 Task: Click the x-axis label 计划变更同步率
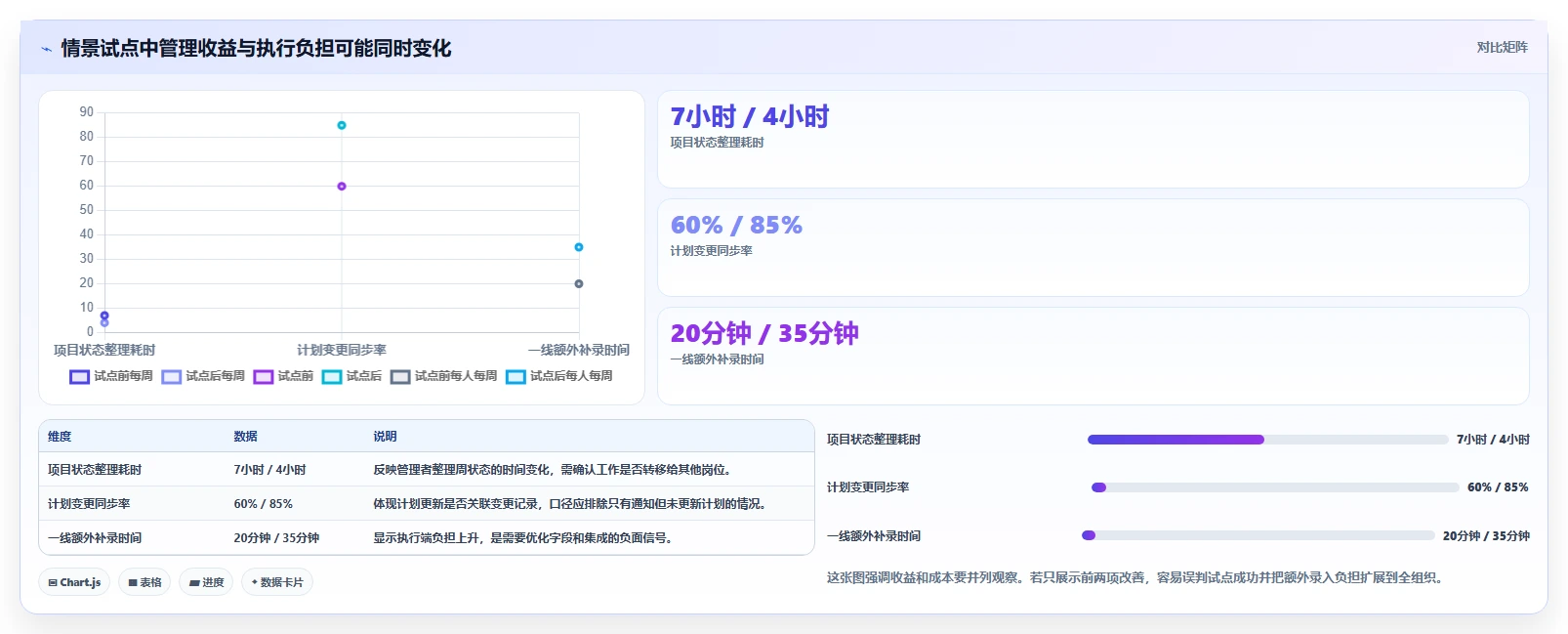[x=342, y=350]
